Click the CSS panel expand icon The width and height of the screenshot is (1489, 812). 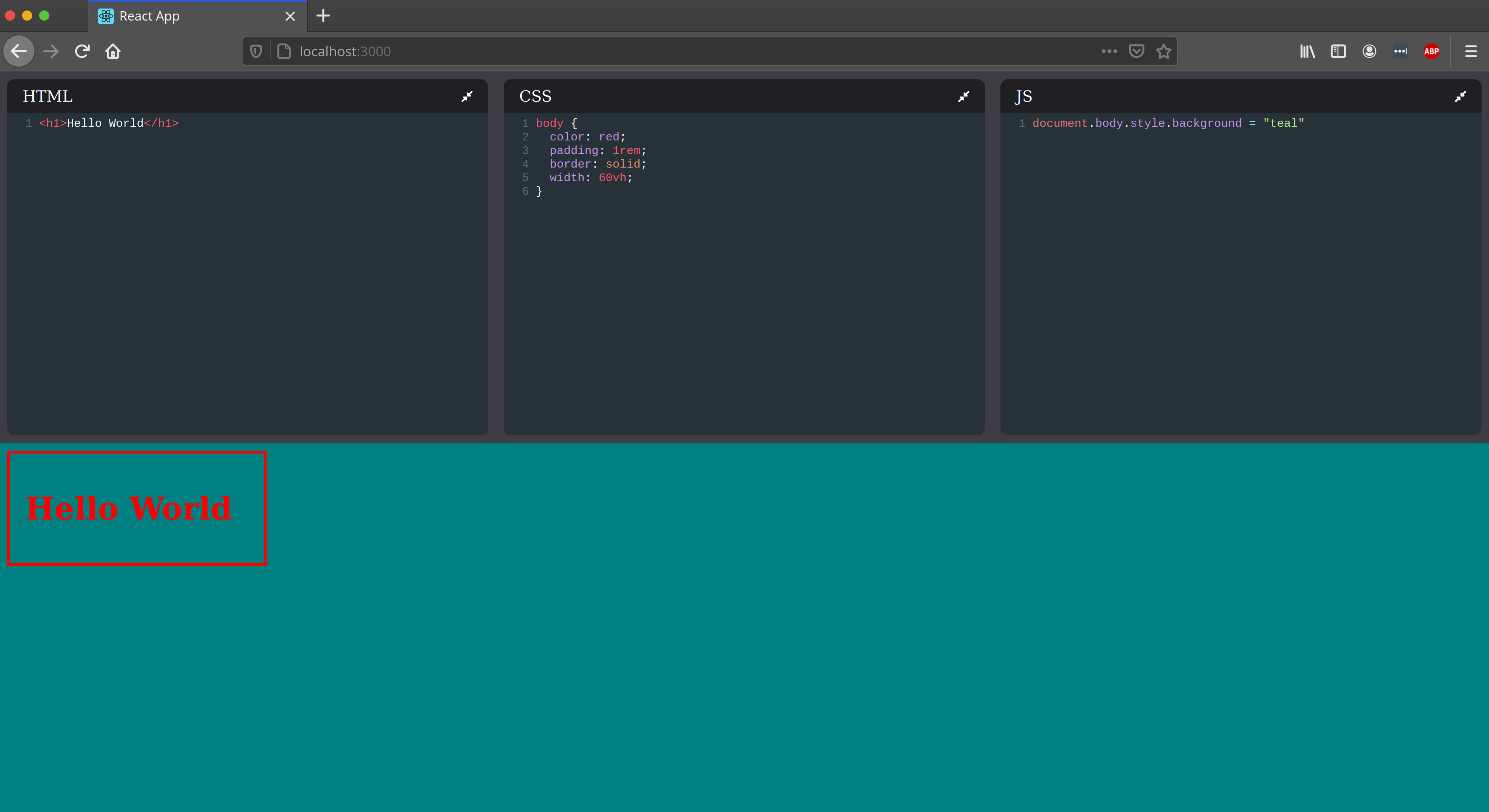pyautogui.click(x=963, y=96)
